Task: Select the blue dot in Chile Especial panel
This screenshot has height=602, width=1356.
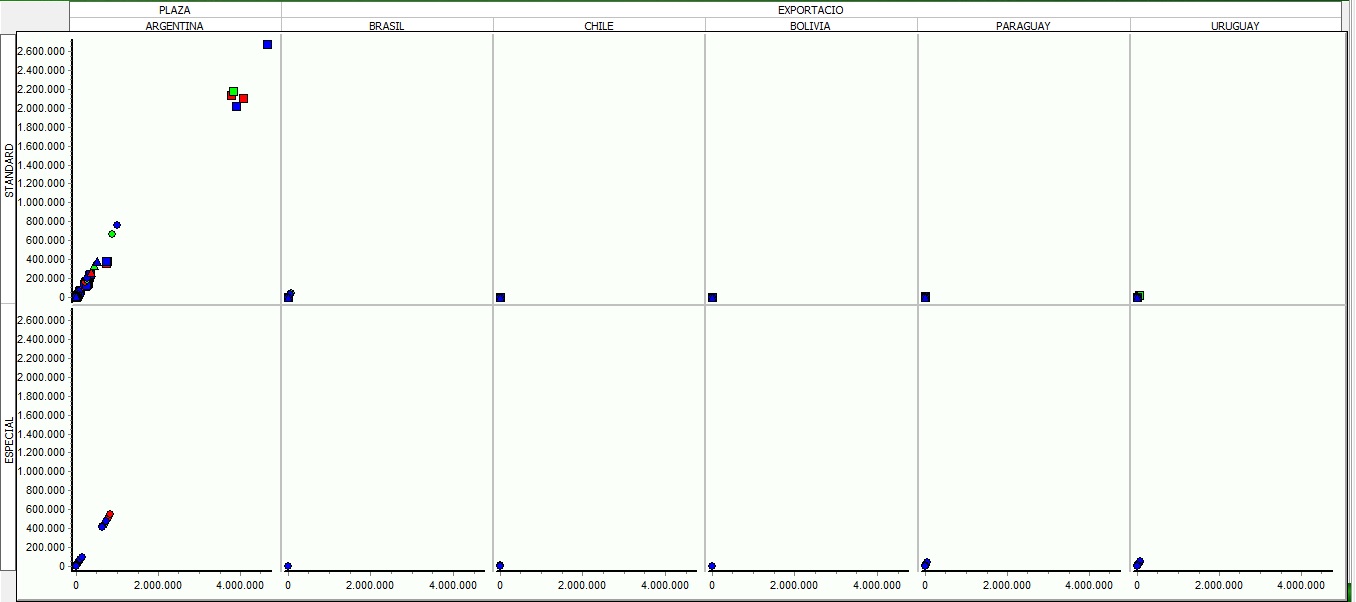Action: point(500,565)
